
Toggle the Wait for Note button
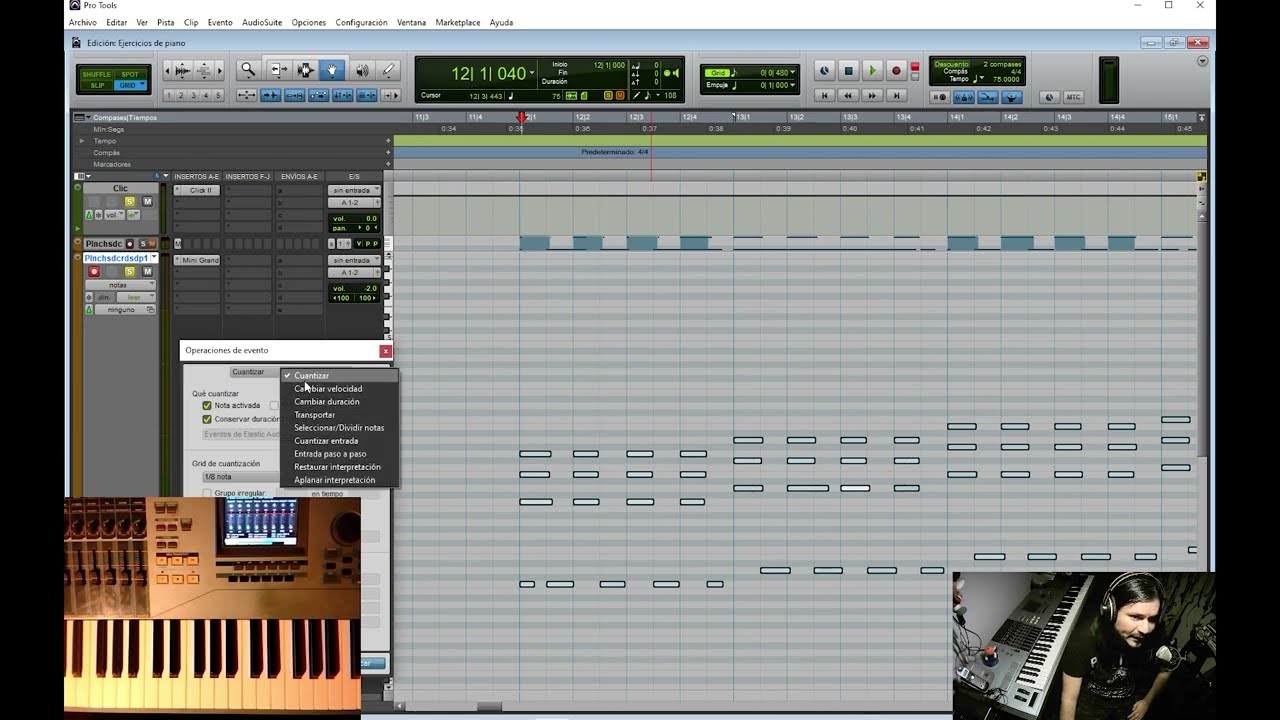pos(939,97)
